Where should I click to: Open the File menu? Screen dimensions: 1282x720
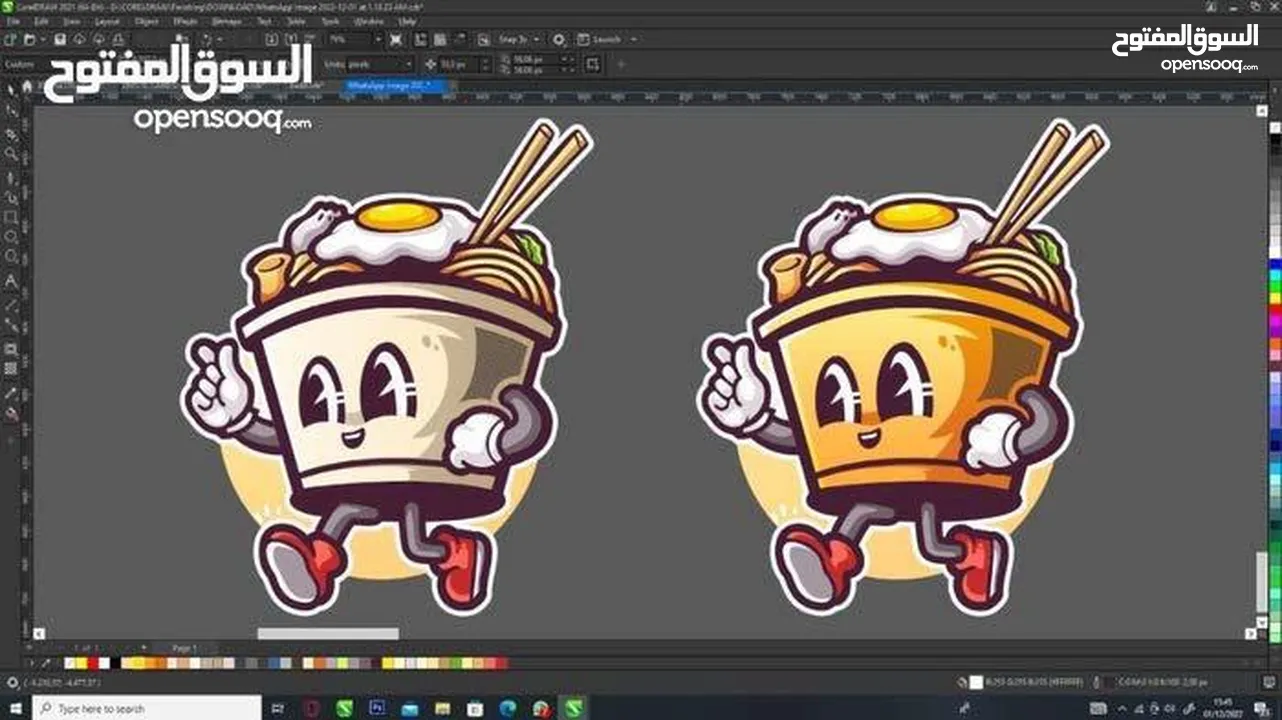coord(13,21)
